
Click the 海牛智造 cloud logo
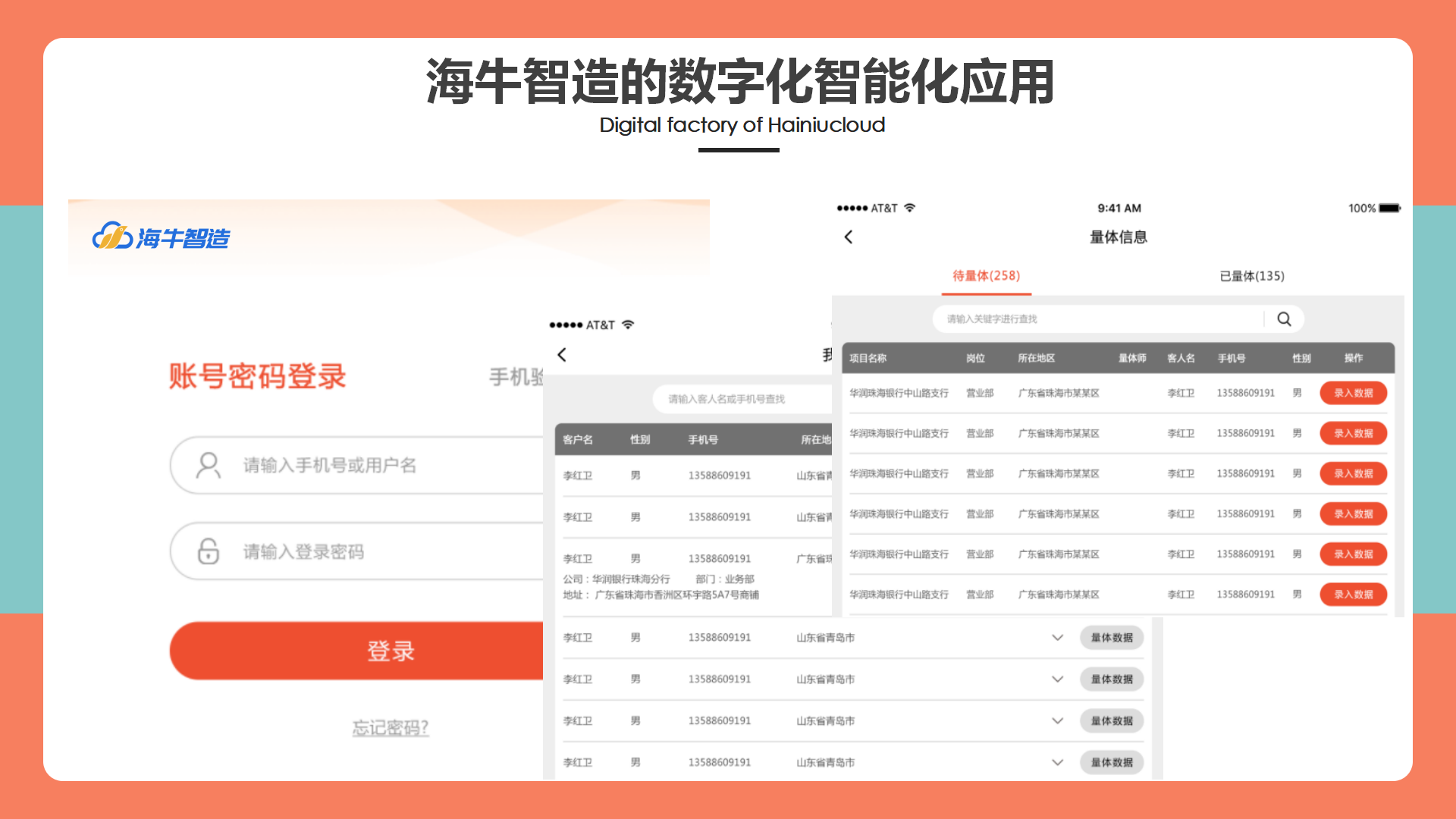(x=161, y=237)
